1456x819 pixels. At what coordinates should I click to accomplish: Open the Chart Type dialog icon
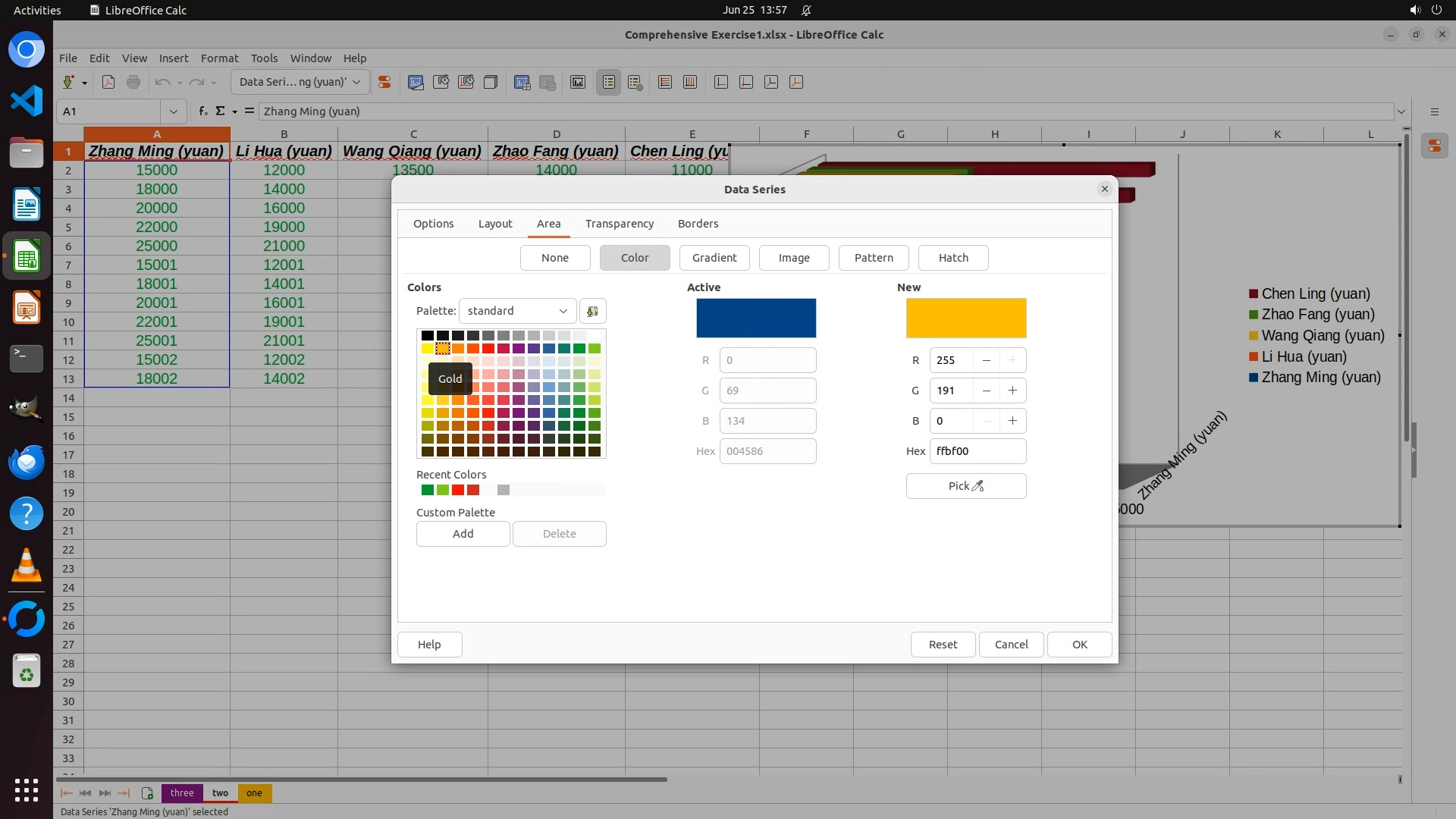tap(416, 82)
